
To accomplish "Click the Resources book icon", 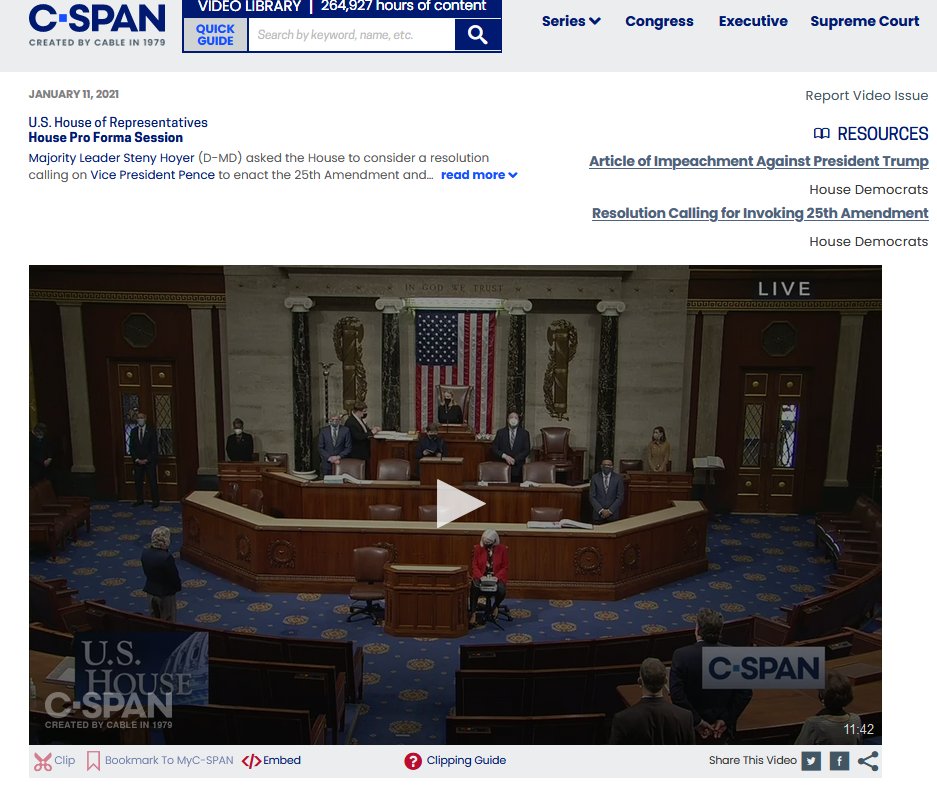I will click(822, 133).
